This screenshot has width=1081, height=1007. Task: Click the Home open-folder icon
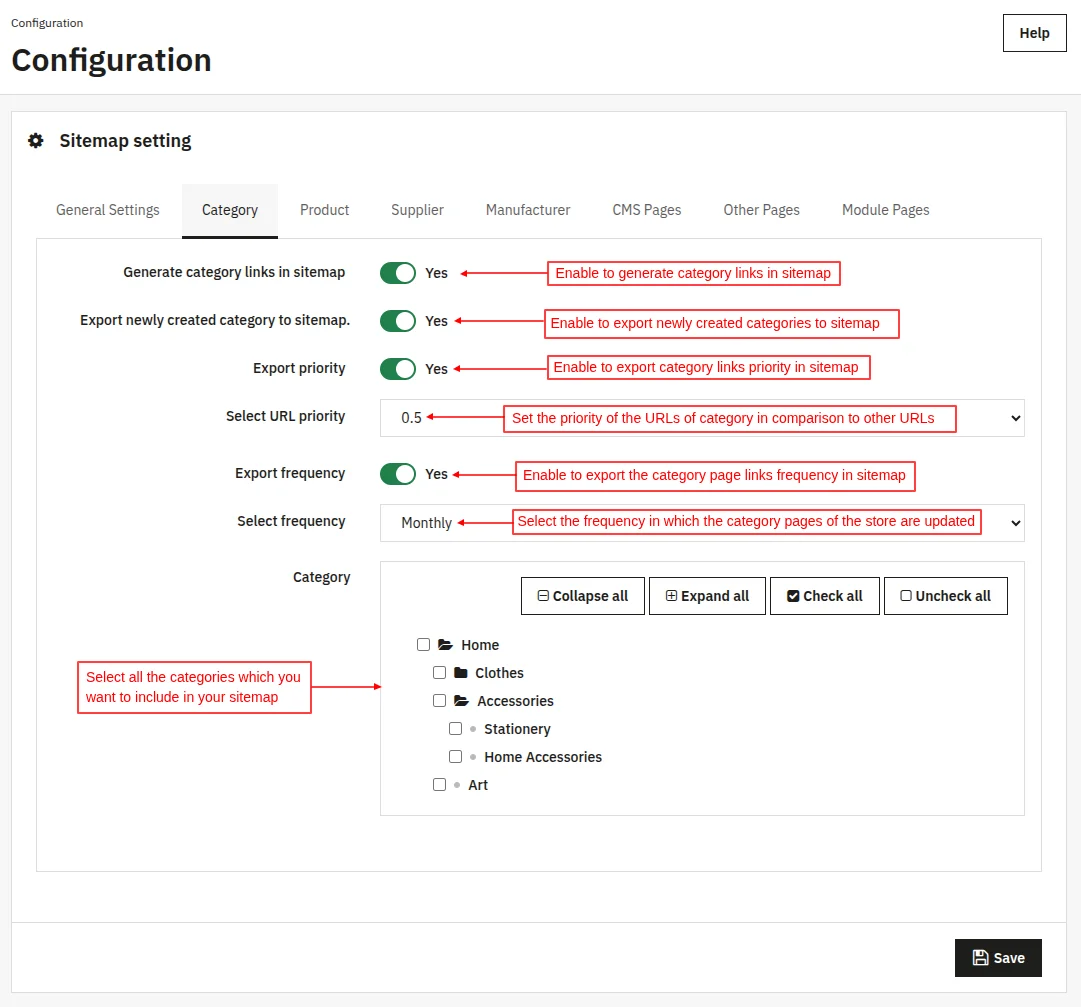tap(445, 644)
